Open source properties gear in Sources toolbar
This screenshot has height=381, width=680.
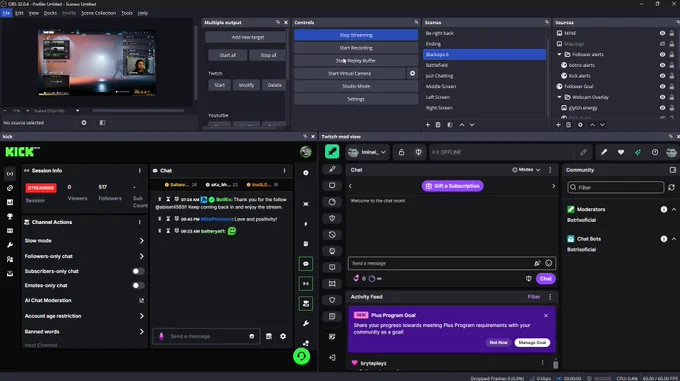tap(580, 125)
